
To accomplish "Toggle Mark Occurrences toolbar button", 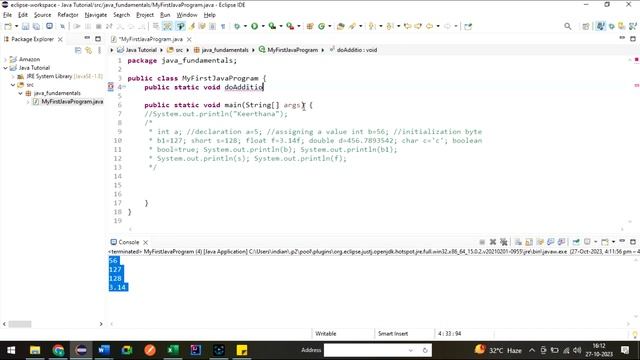I will tap(191, 26).
